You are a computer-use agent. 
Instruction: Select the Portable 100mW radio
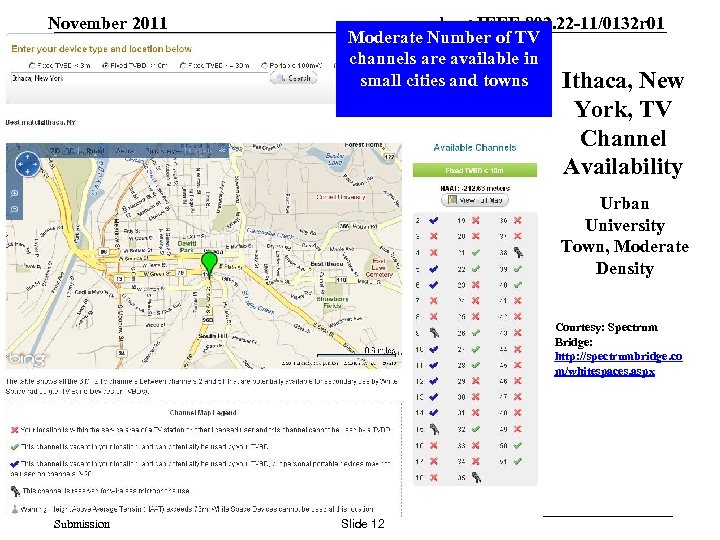point(264,66)
